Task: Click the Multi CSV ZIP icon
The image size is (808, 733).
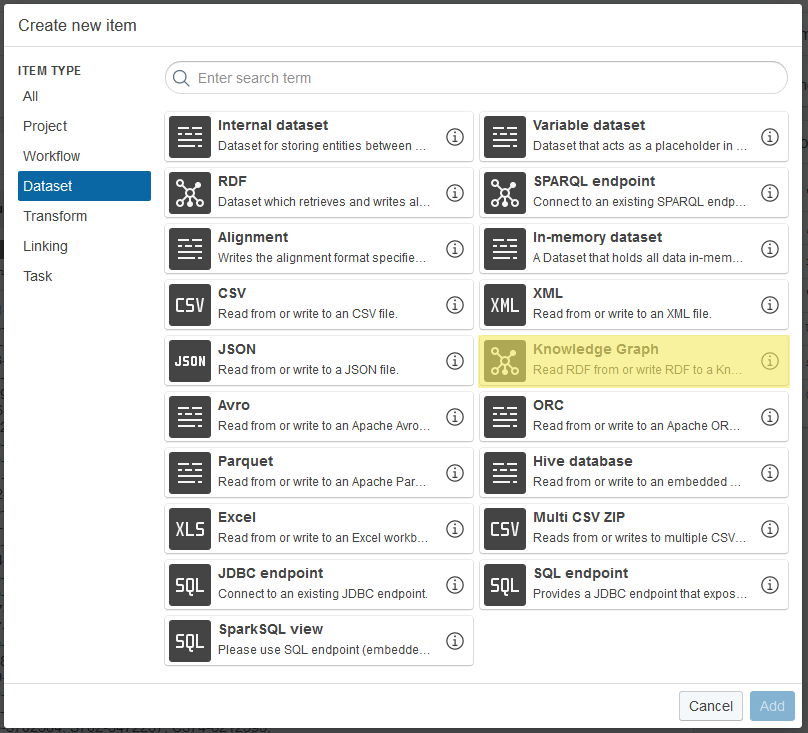Action: pos(505,529)
